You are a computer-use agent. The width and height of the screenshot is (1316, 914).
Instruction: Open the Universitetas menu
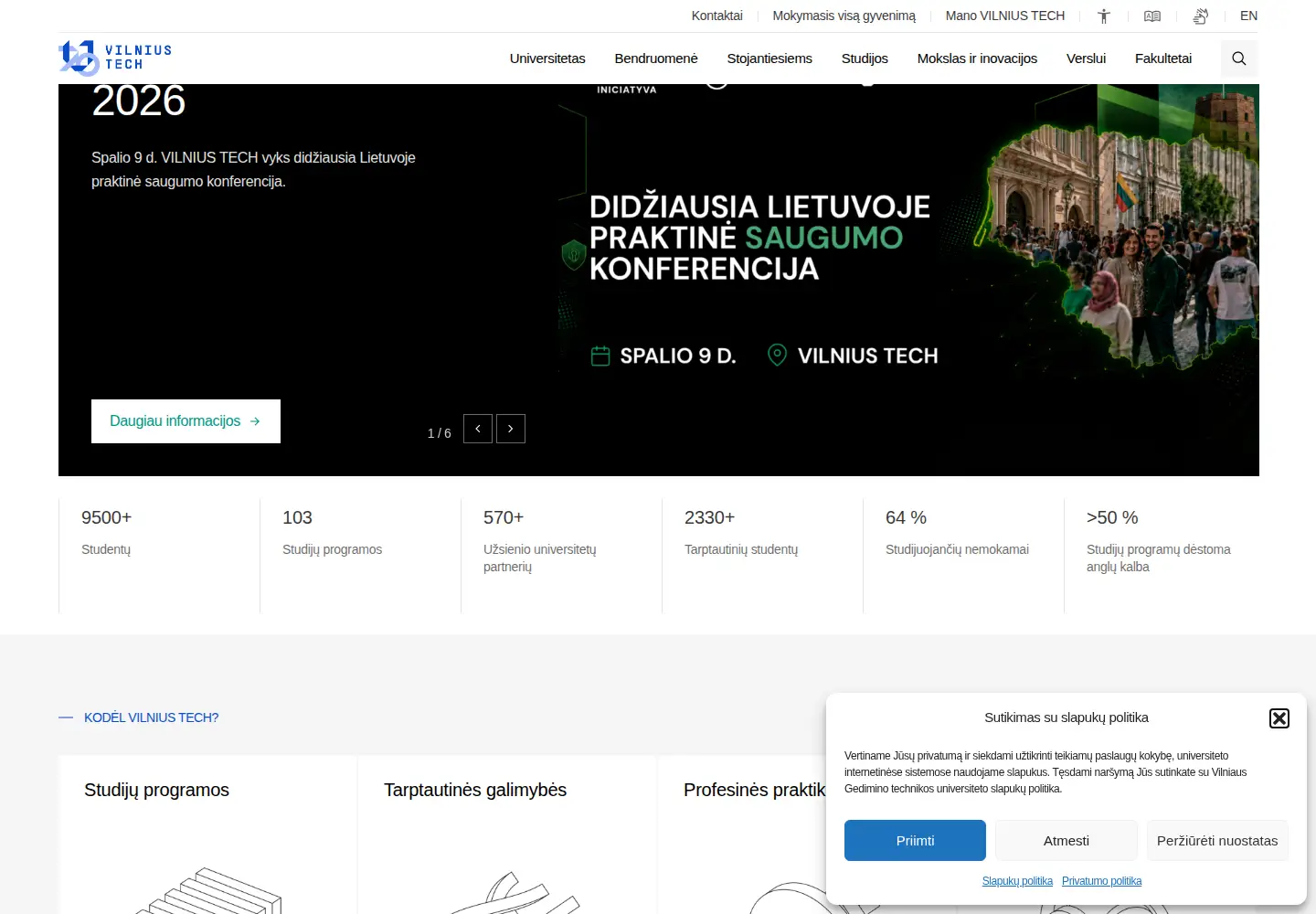click(547, 58)
